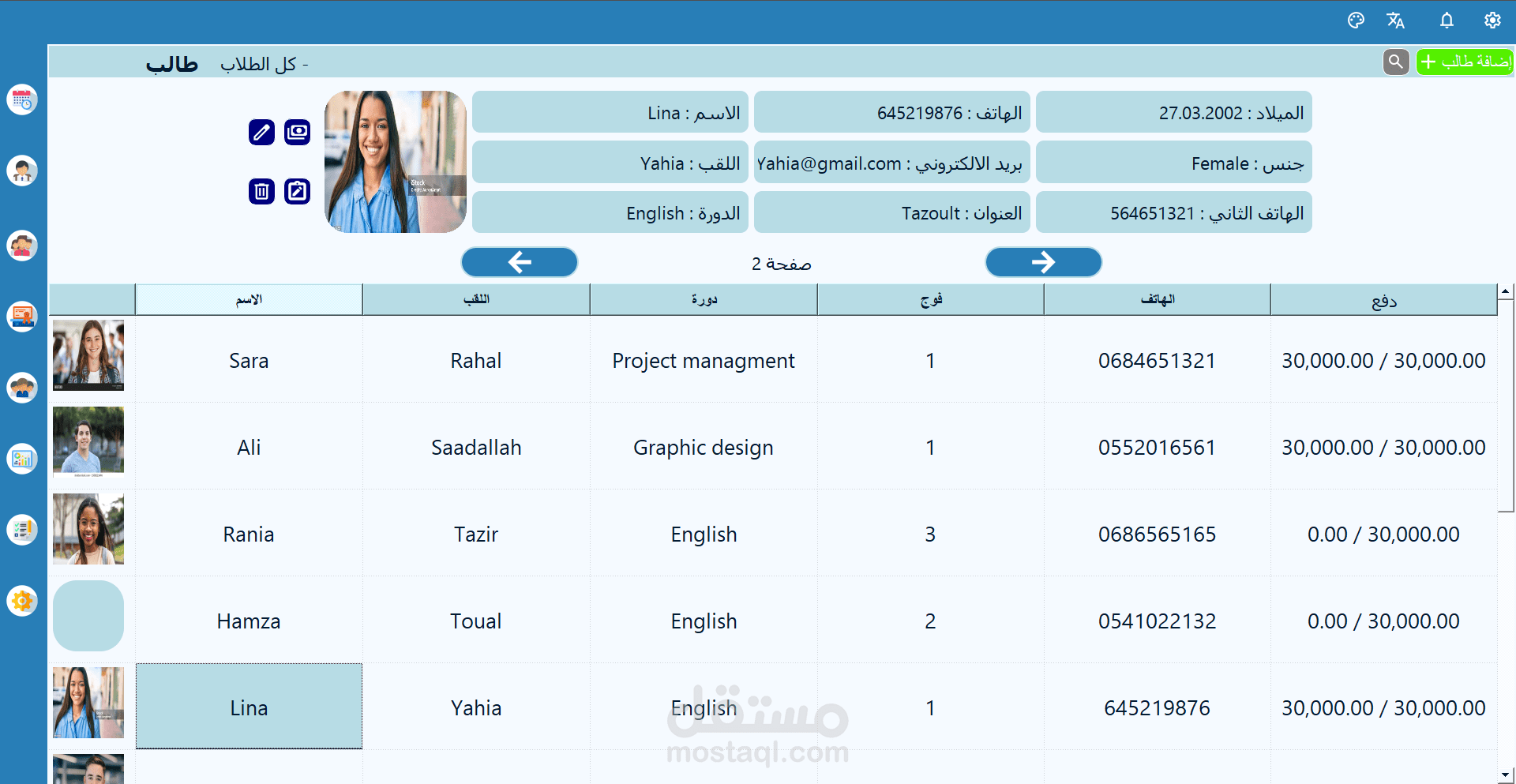Sort by the الاسم column header
This screenshot has width=1516, height=784.
(x=249, y=300)
